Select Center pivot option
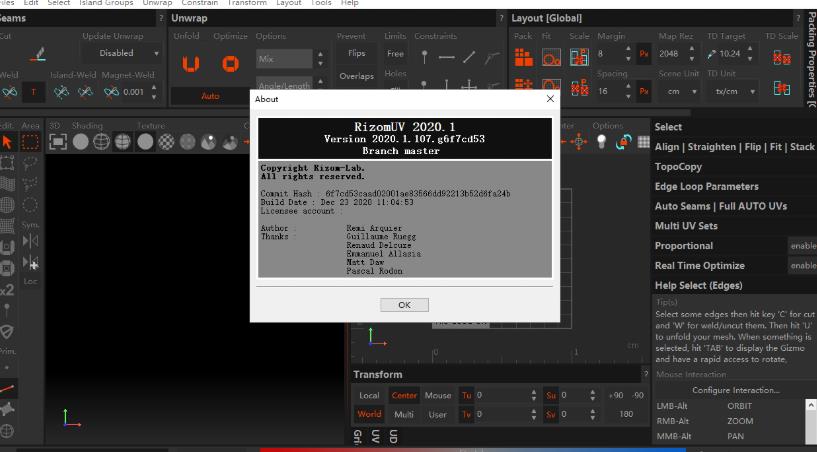The image size is (817, 452). point(404,396)
